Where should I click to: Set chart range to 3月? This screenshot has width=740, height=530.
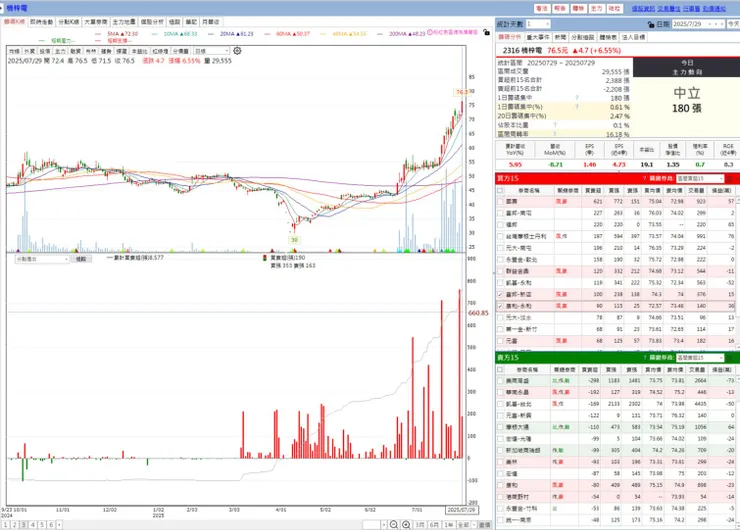click(420, 524)
